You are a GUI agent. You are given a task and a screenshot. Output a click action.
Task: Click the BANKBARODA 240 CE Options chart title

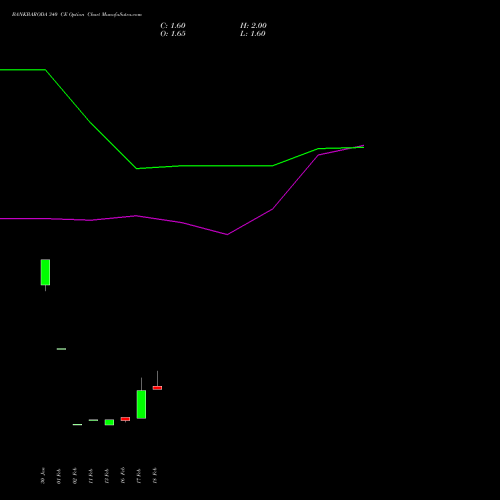click(x=77, y=15)
